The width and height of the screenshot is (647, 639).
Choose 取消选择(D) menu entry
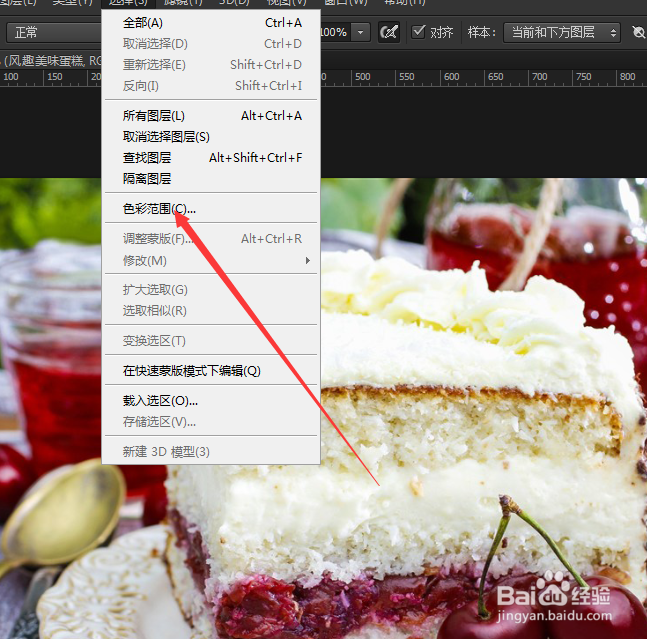click(211, 44)
